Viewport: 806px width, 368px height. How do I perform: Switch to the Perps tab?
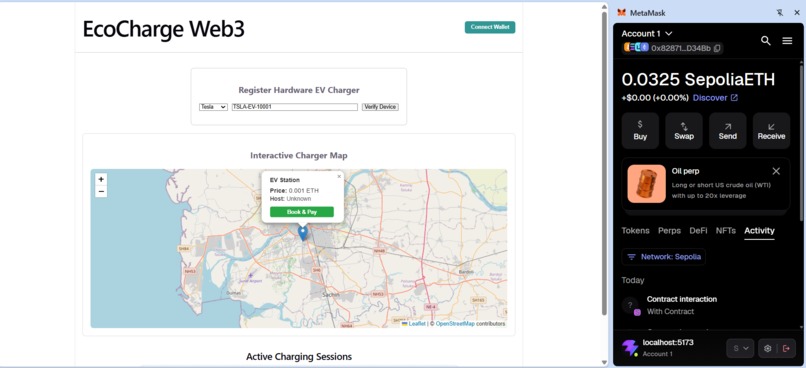coord(669,231)
